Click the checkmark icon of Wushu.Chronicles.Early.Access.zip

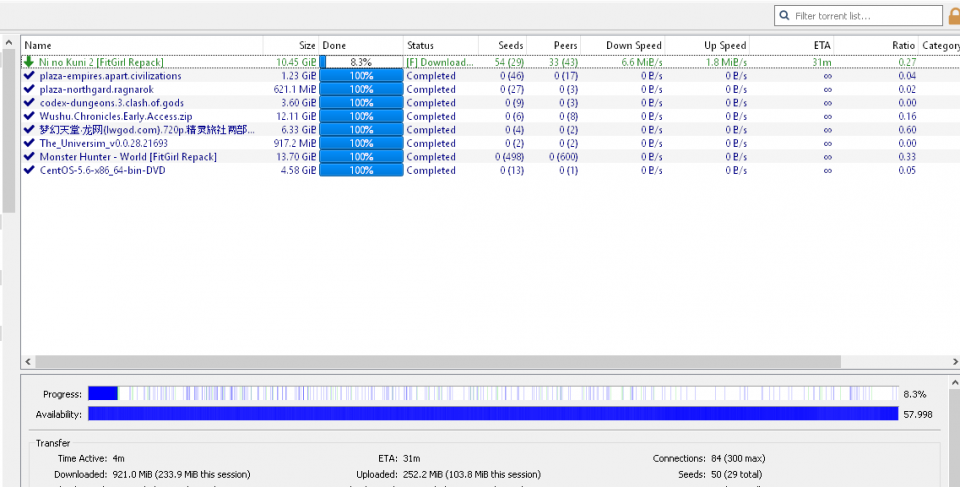[29, 116]
